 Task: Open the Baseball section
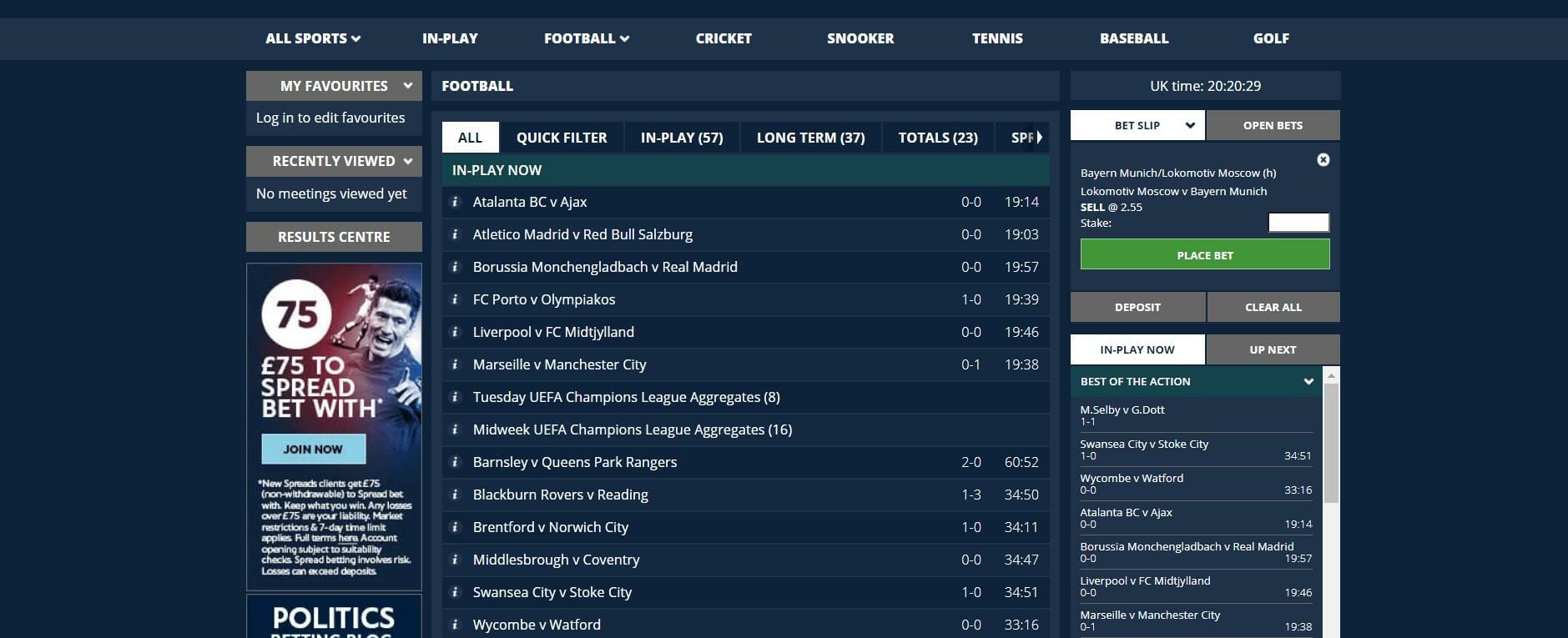tap(1134, 38)
